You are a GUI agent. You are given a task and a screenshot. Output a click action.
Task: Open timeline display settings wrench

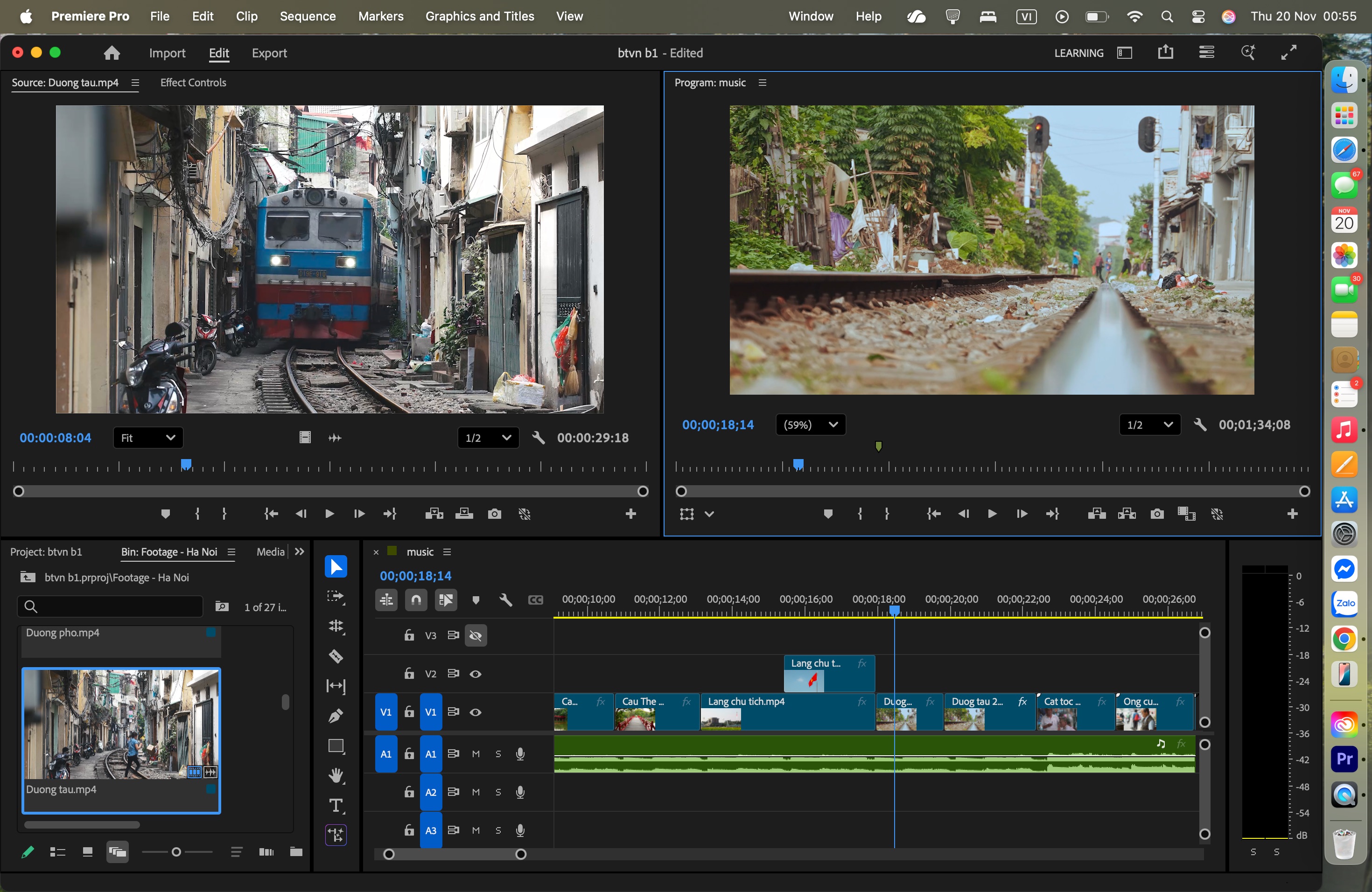click(505, 600)
